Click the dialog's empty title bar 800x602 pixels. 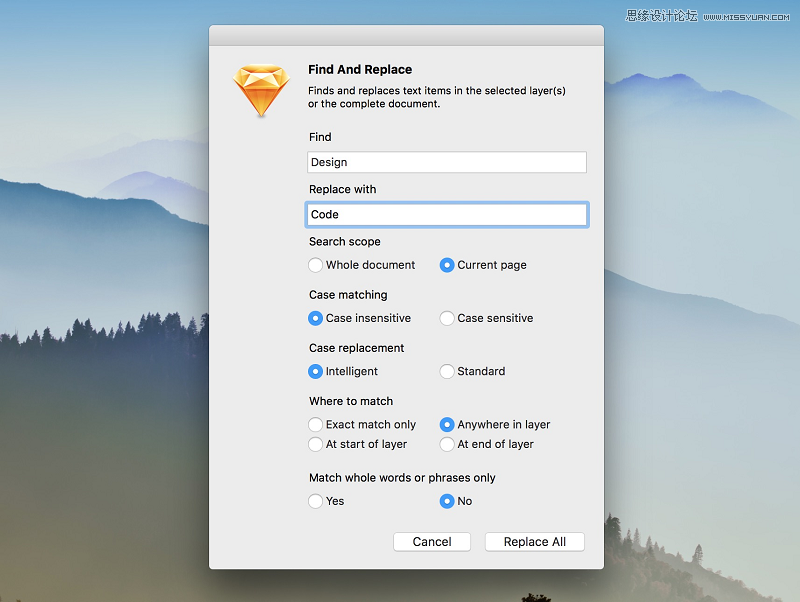pos(406,35)
